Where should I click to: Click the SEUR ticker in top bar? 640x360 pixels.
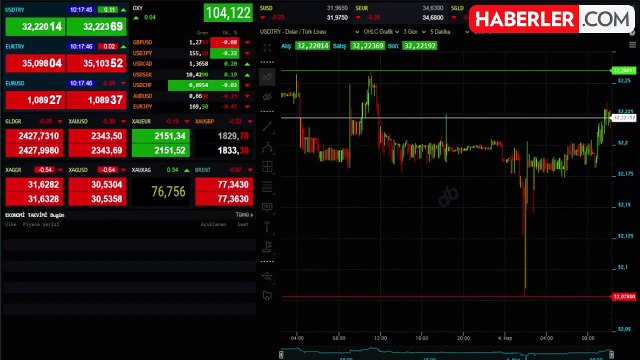click(x=362, y=8)
